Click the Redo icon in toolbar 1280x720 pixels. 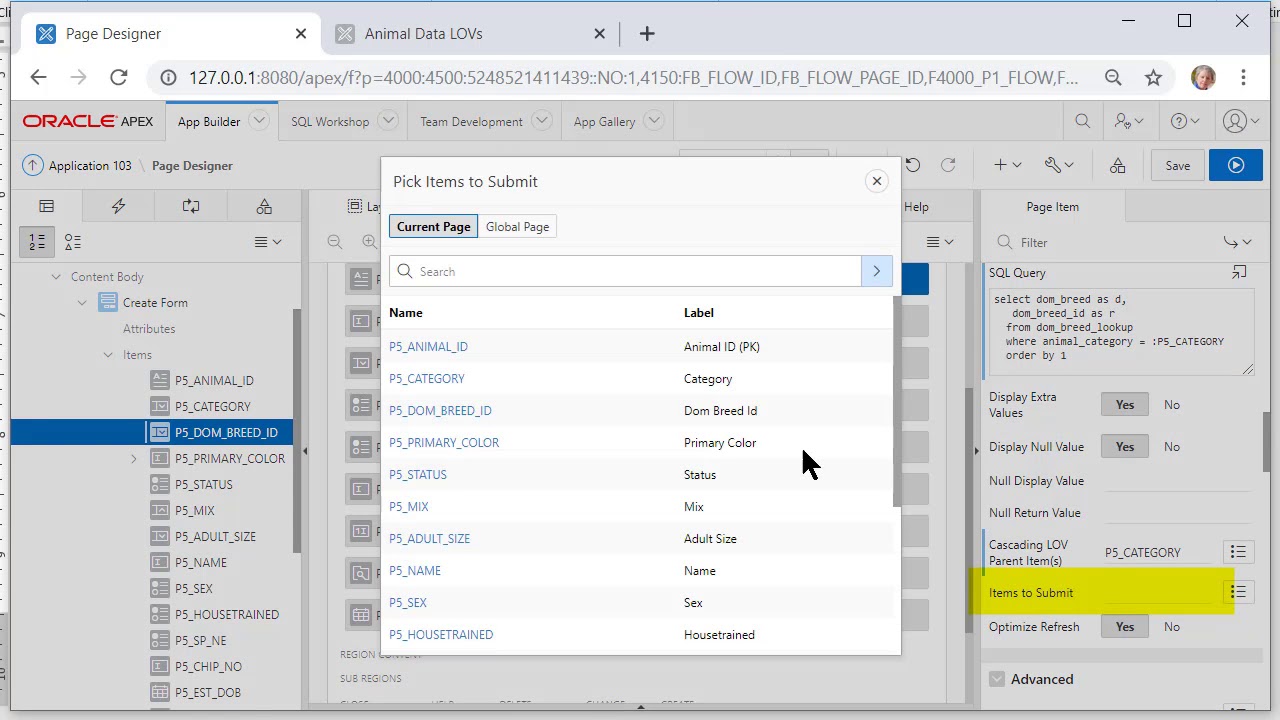click(948, 165)
